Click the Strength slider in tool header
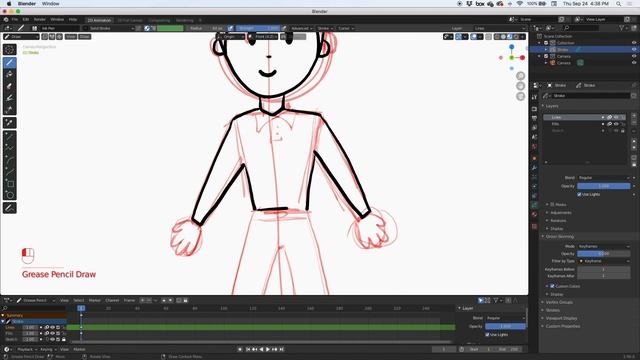The height and width of the screenshot is (360, 640). [x=258, y=28]
